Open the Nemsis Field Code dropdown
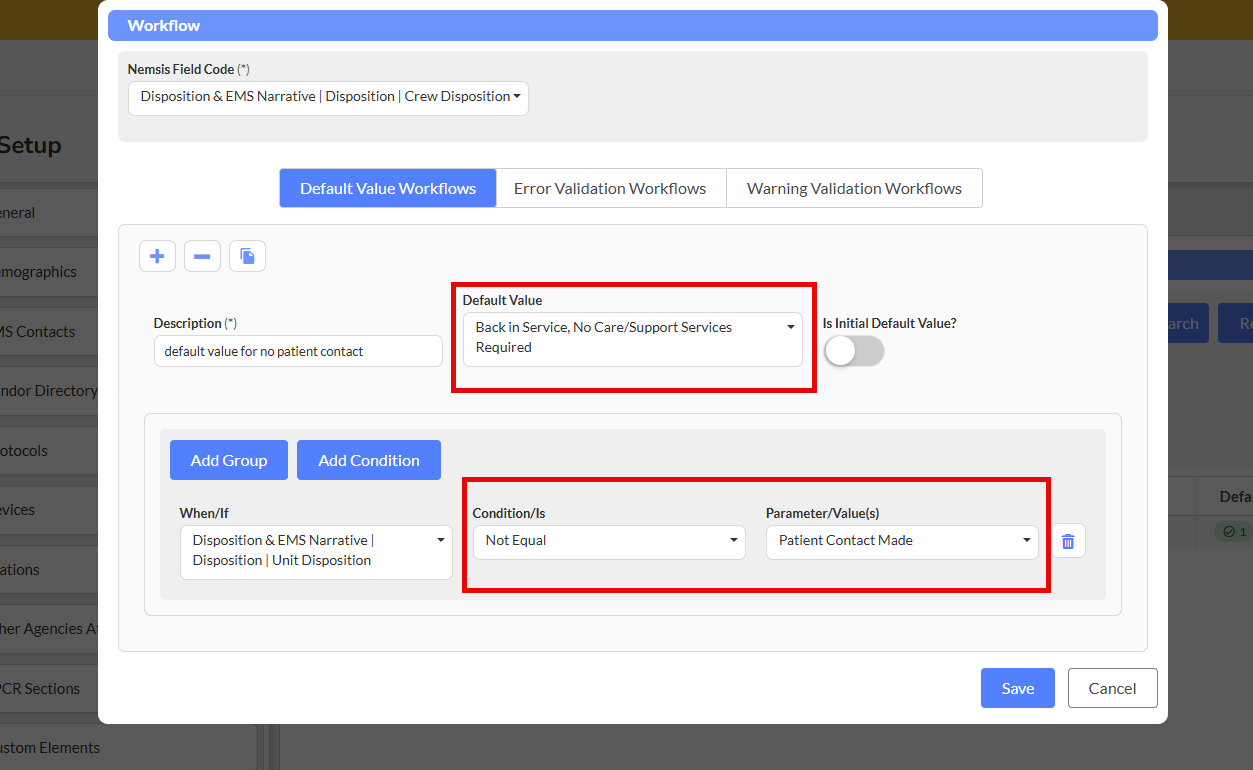The width and height of the screenshot is (1253, 770). [x=328, y=97]
